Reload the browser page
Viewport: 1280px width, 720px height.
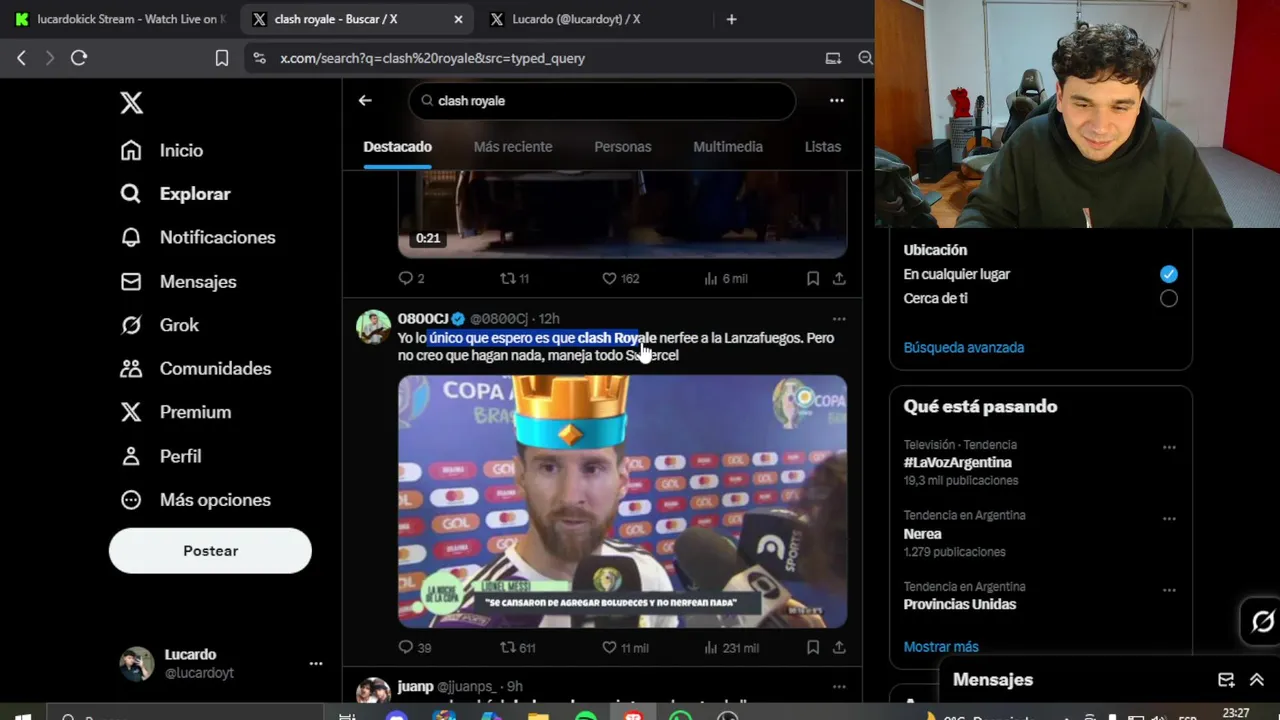pos(79,58)
